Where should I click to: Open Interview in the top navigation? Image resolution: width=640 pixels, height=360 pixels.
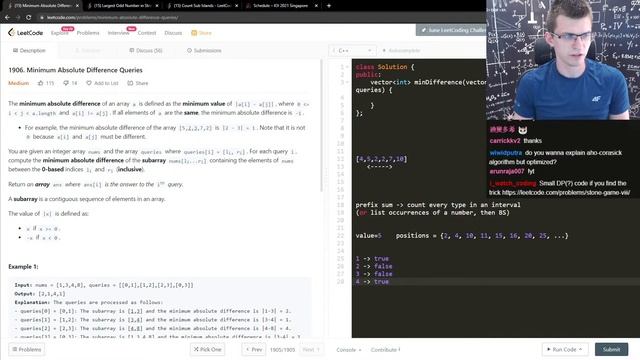pyautogui.click(x=118, y=33)
